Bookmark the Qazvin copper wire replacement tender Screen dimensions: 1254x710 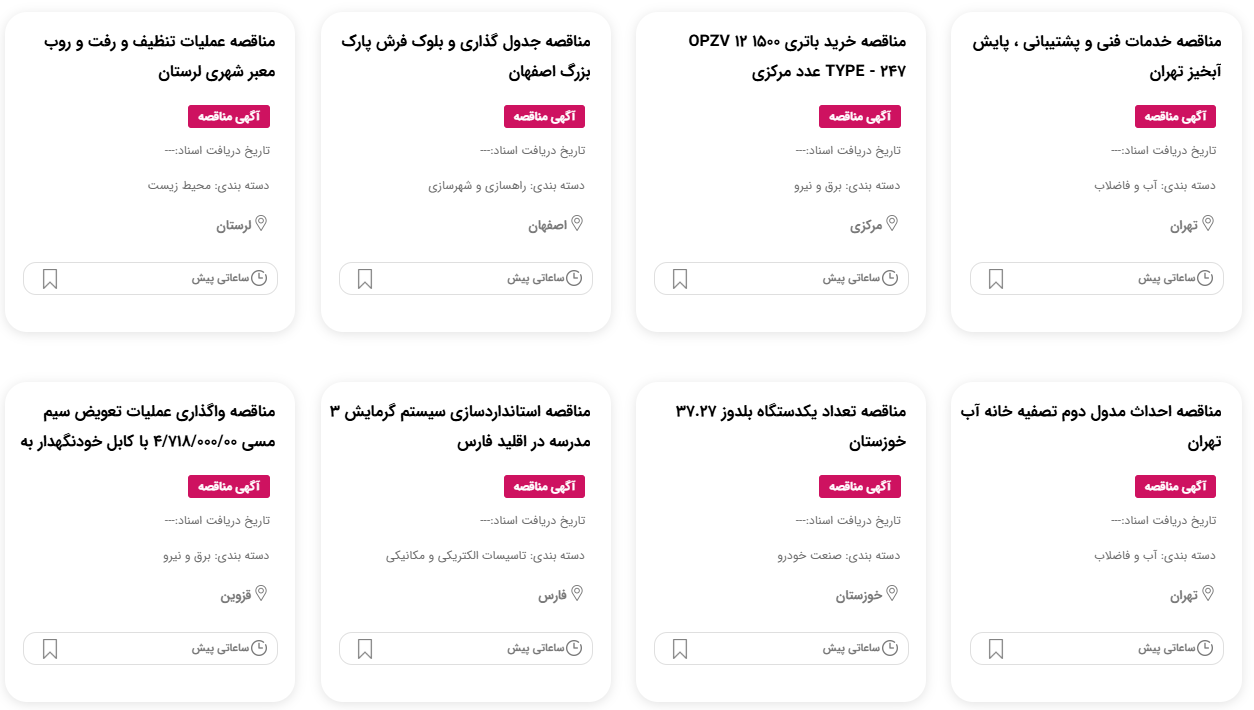click(x=50, y=649)
